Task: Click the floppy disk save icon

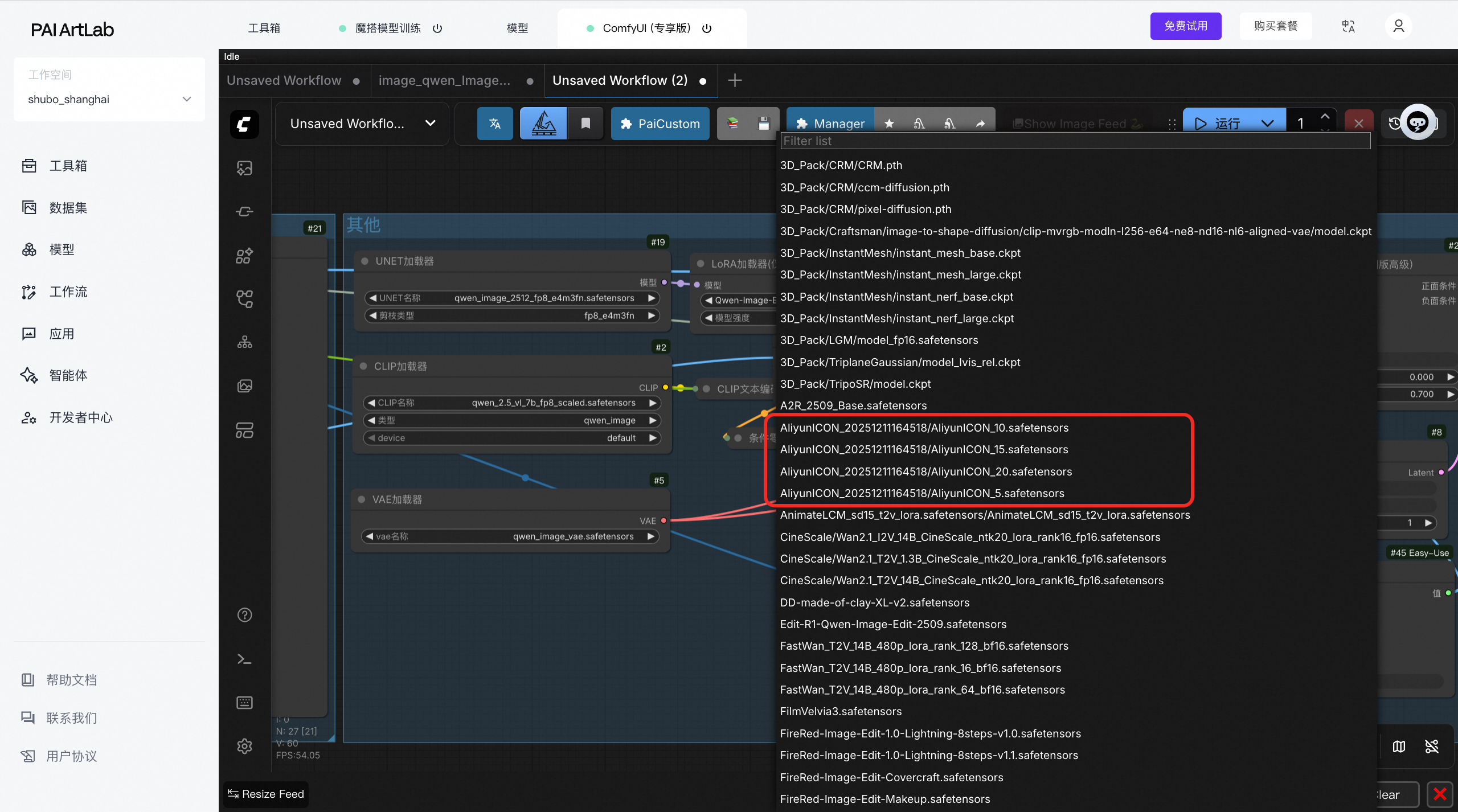Action: click(763, 124)
